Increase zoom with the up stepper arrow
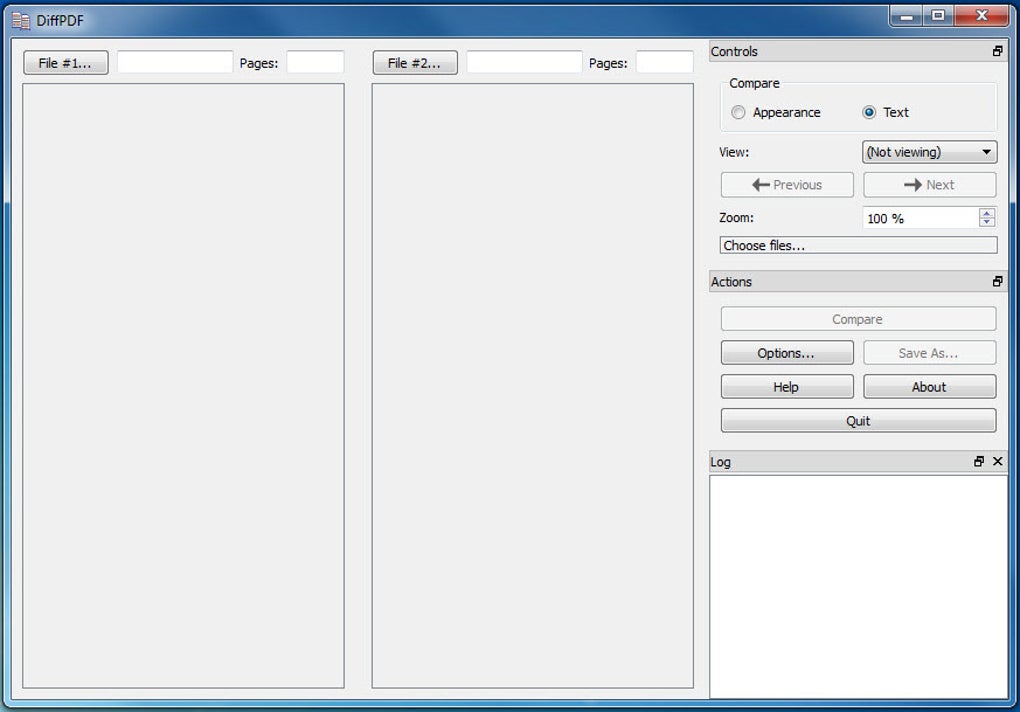The height and width of the screenshot is (712, 1020). pyautogui.click(x=987, y=212)
